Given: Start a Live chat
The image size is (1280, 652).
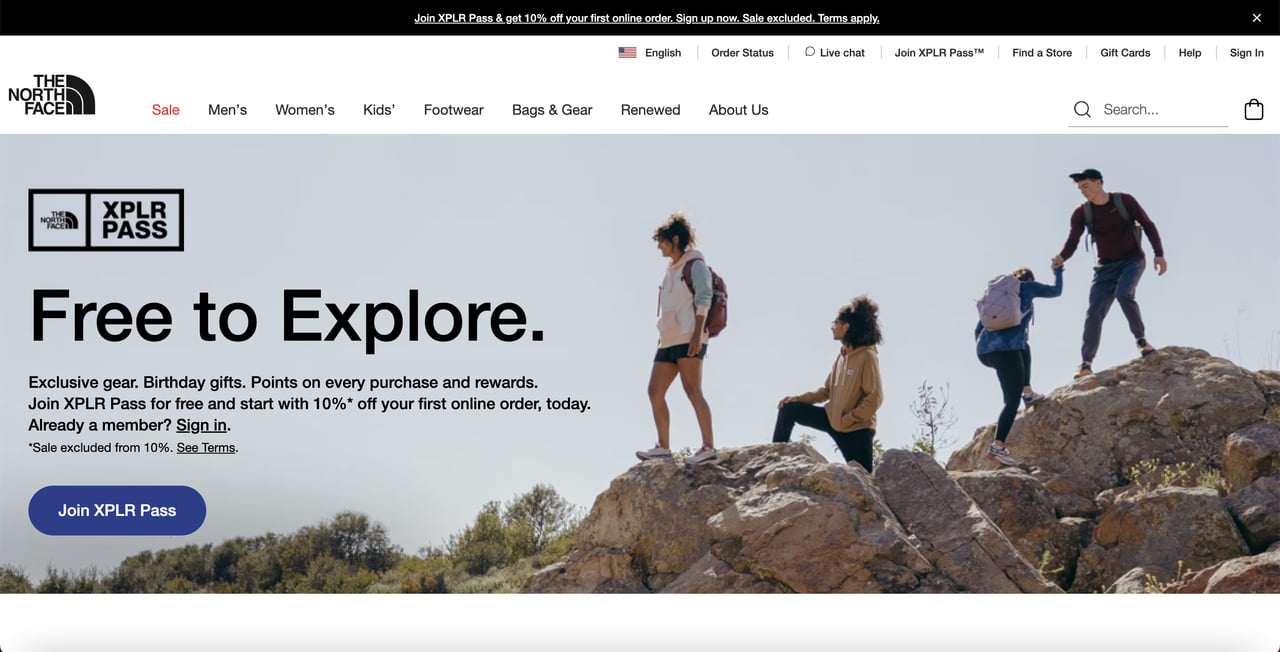Looking at the screenshot, I should (x=842, y=53).
